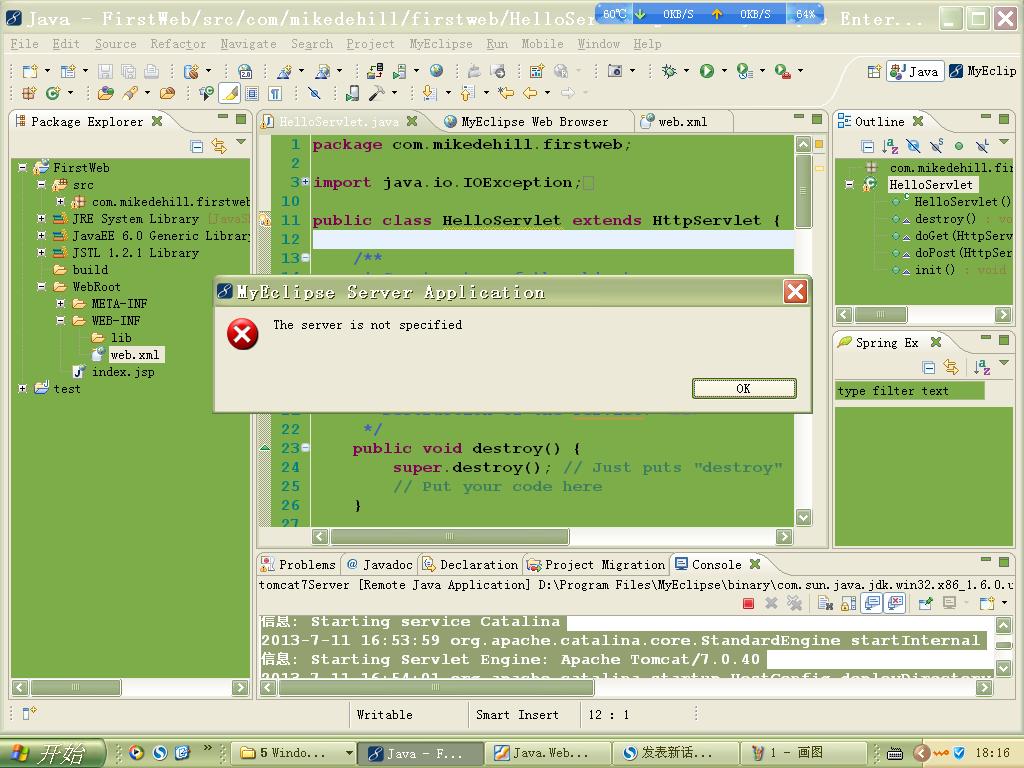
Task: Click the Scroll Lock icon in Console
Action: click(848, 603)
